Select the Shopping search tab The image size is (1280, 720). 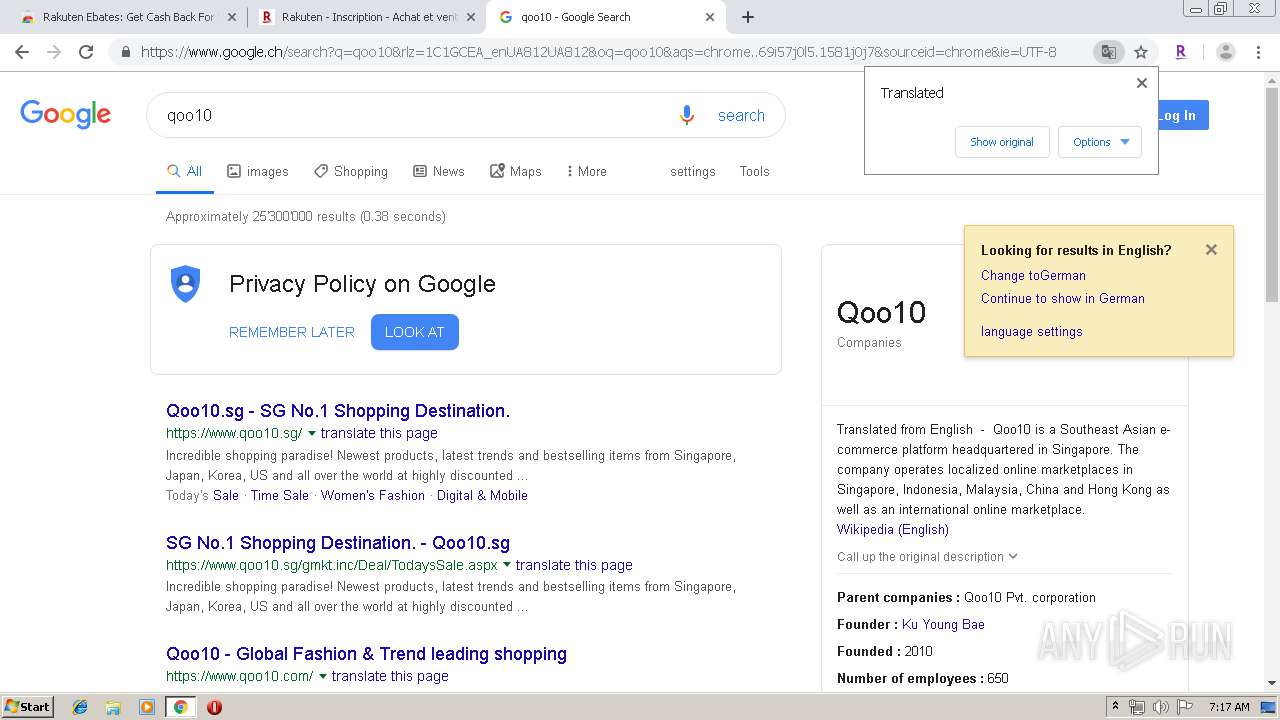[x=351, y=171]
